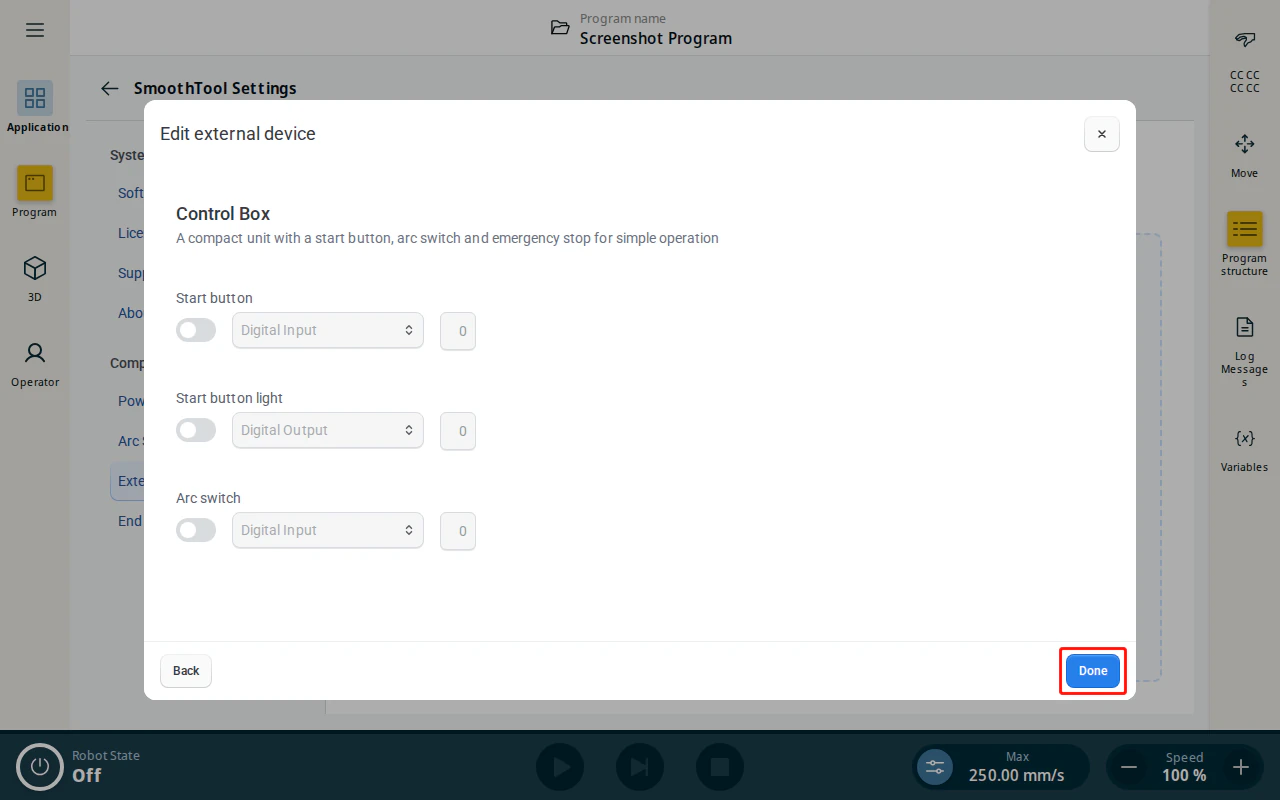Viewport: 1280px width, 800px height.
Task: Open the Log Messages panel
Action: click(x=1245, y=350)
